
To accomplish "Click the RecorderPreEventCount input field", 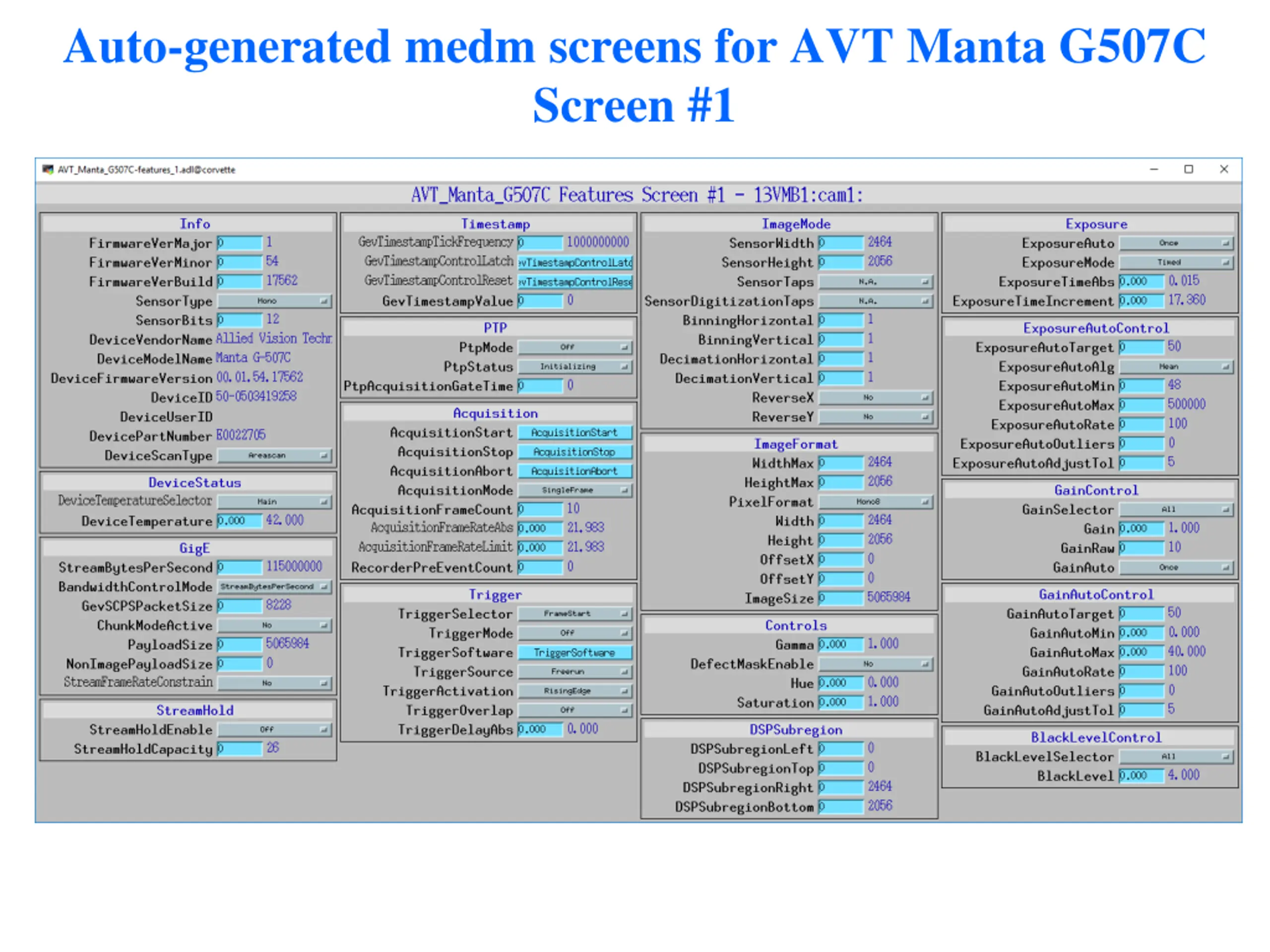I will [x=540, y=568].
